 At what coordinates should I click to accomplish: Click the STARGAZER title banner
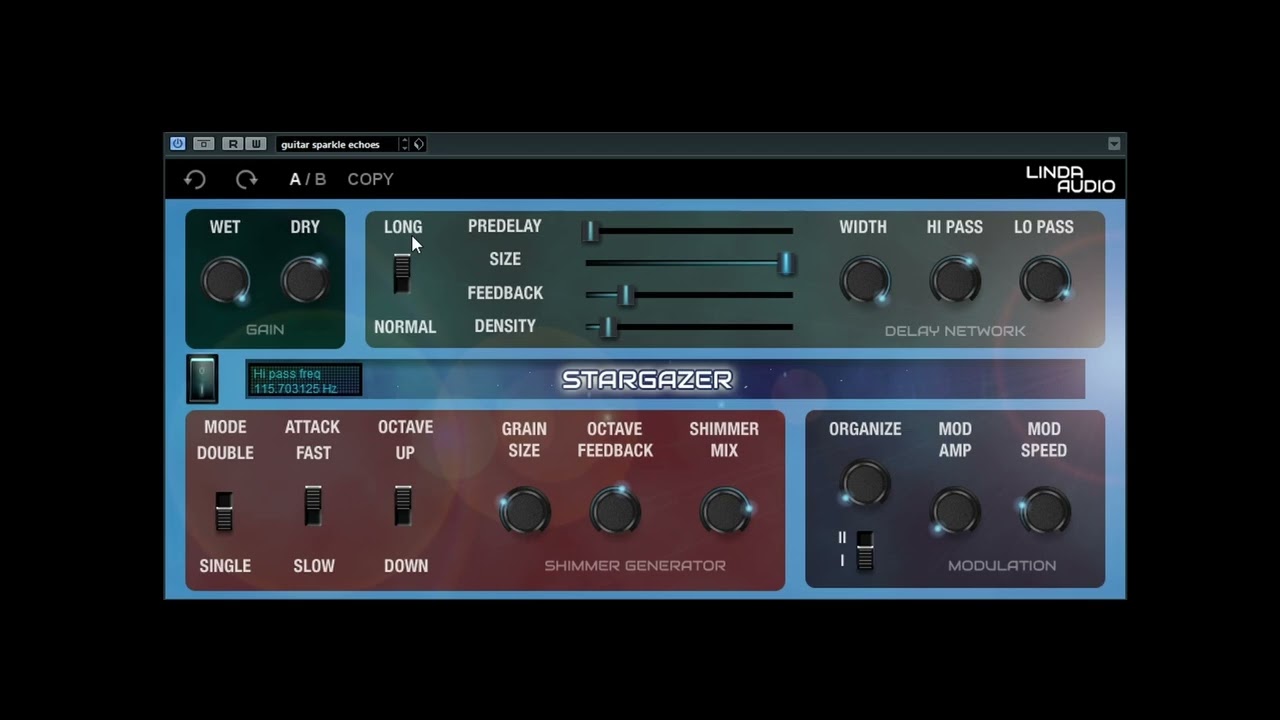tap(647, 380)
